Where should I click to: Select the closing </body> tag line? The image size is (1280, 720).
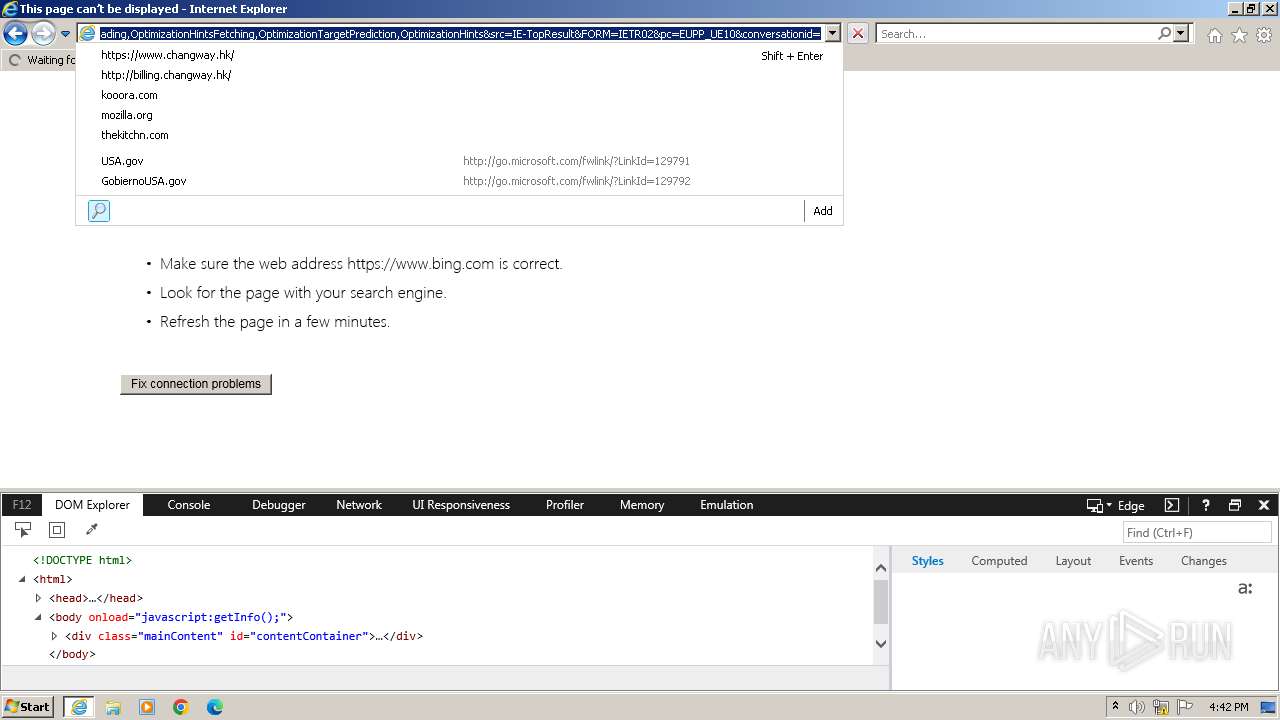click(x=72, y=655)
